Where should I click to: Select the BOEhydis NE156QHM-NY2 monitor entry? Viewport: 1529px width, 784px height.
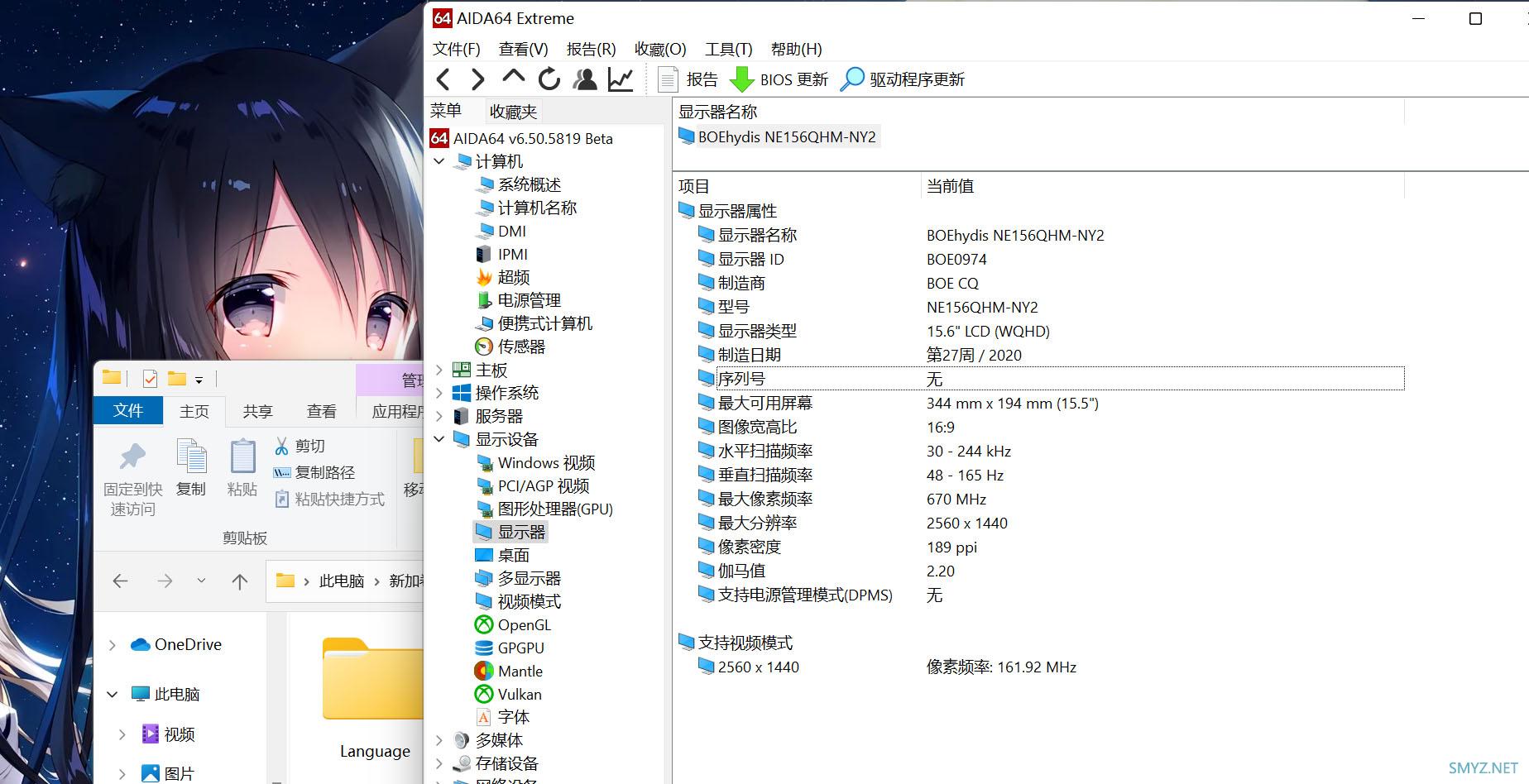pos(778,136)
